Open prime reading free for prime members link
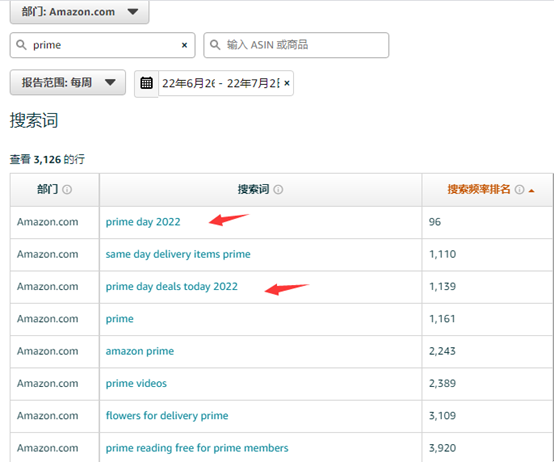This screenshot has height=462, width=554. tap(197, 448)
